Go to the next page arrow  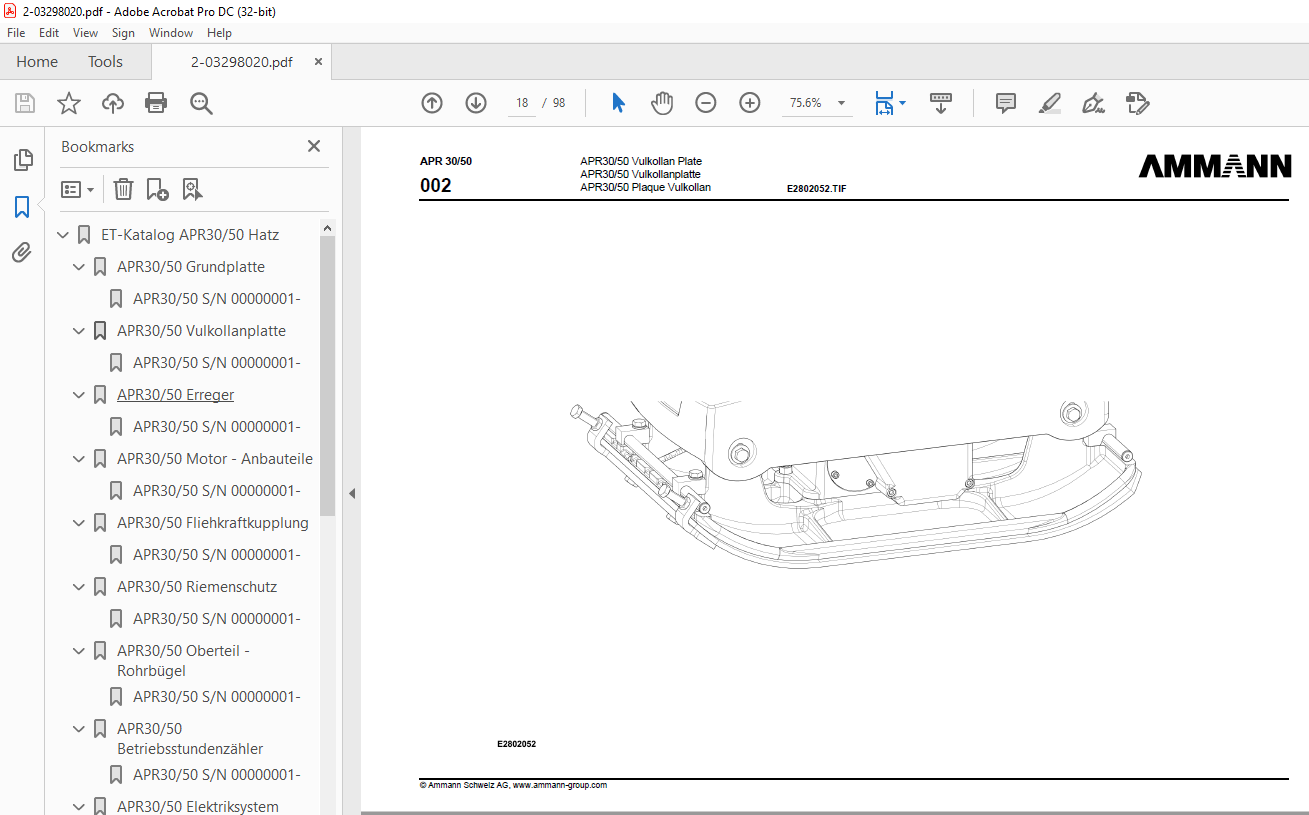476,103
